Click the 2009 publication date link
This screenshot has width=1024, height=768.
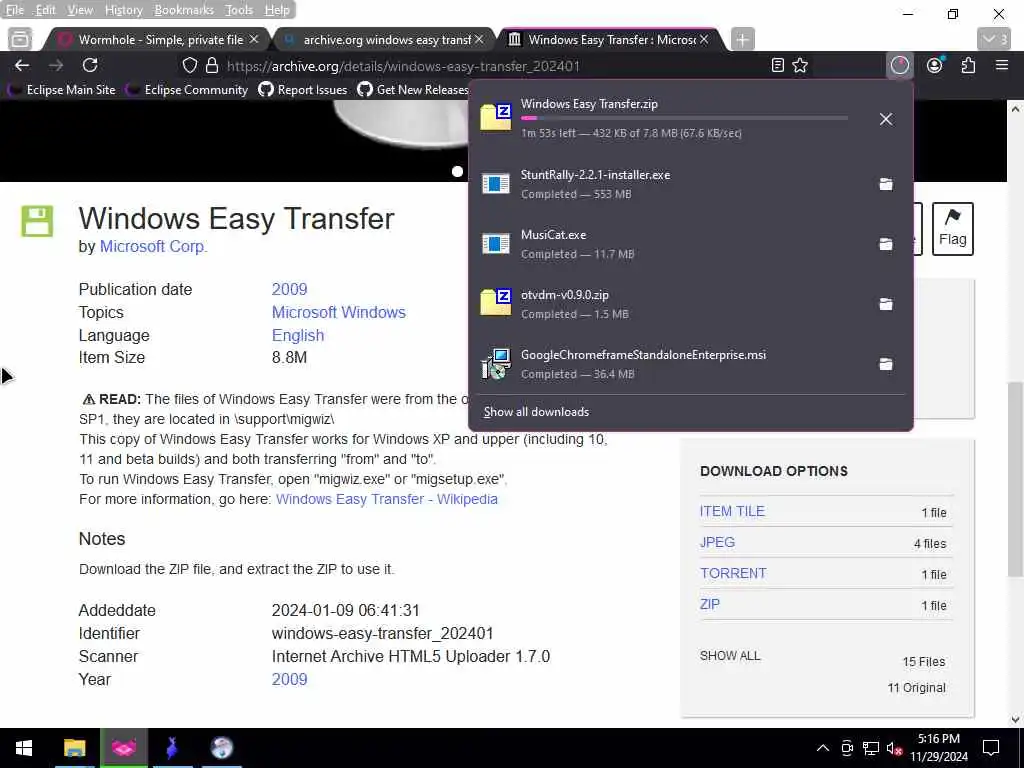point(289,289)
